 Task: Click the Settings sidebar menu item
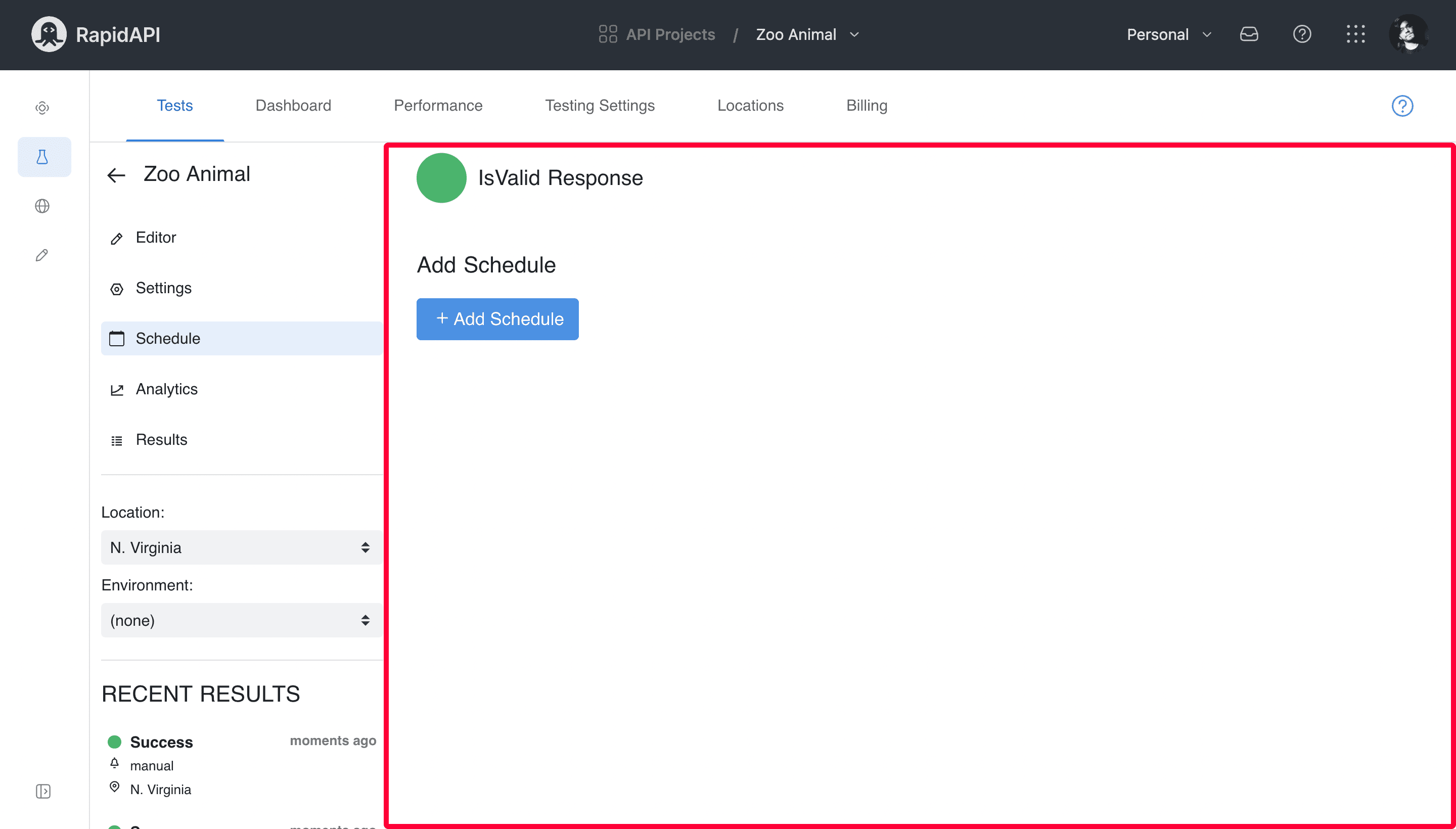[x=163, y=288]
